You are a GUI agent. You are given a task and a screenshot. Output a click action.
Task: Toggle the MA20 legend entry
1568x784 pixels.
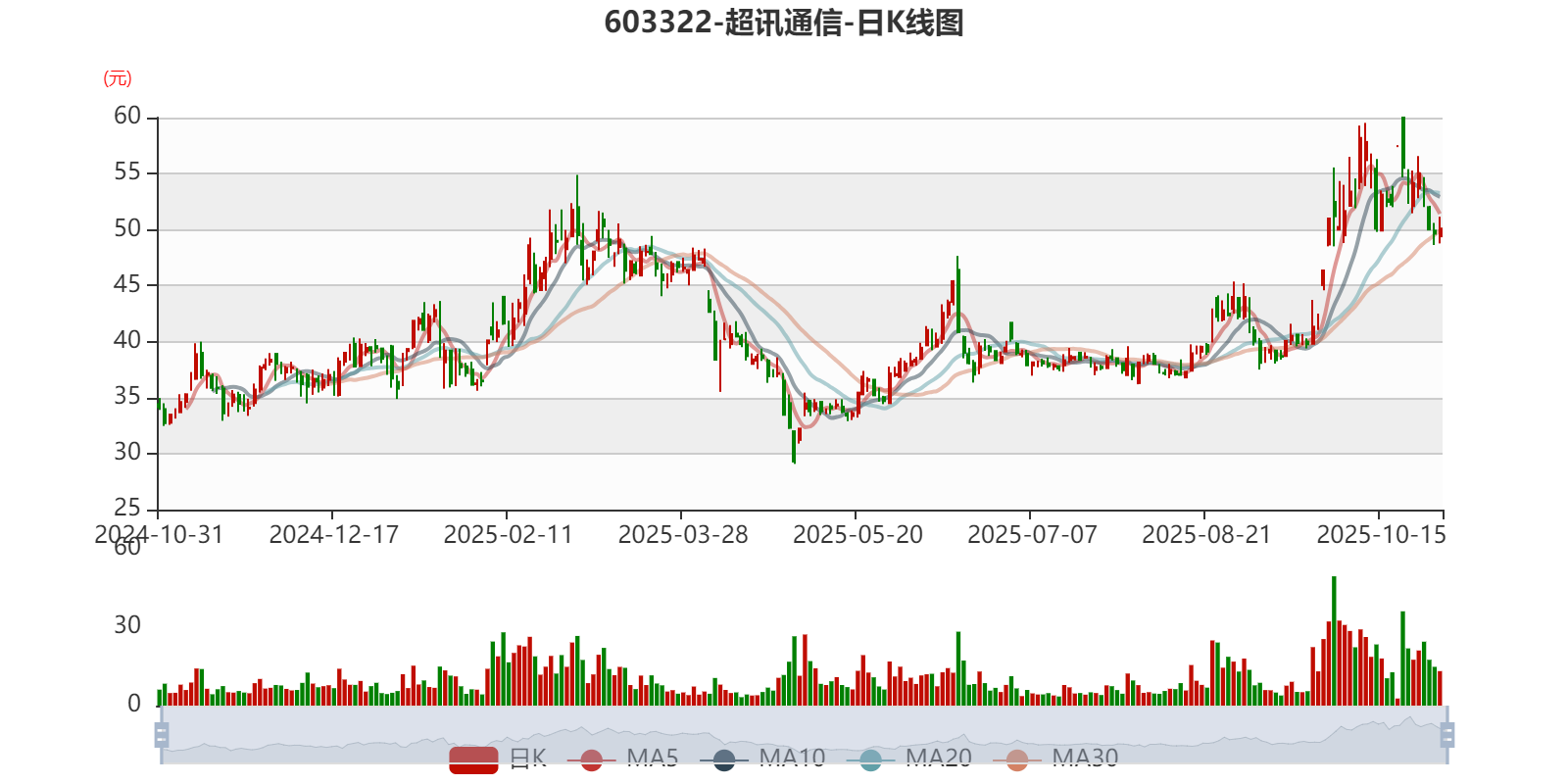[909, 759]
